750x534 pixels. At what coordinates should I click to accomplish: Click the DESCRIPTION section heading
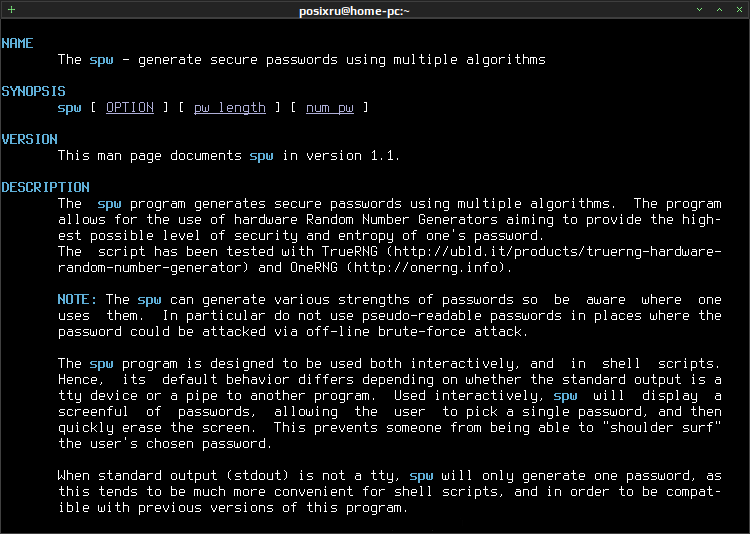click(45, 187)
